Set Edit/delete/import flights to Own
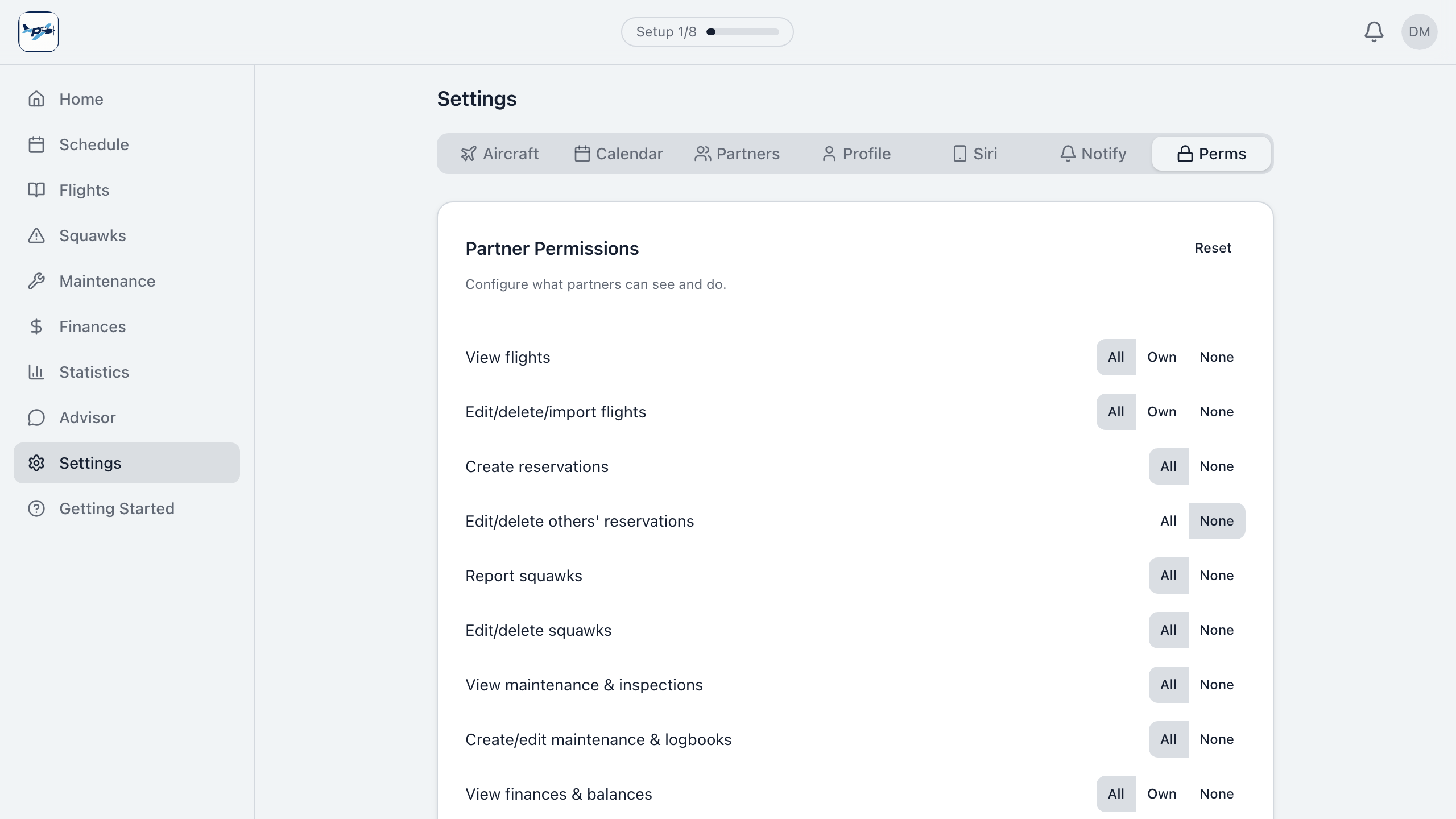The image size is (1456, 819). (1162, 412)
